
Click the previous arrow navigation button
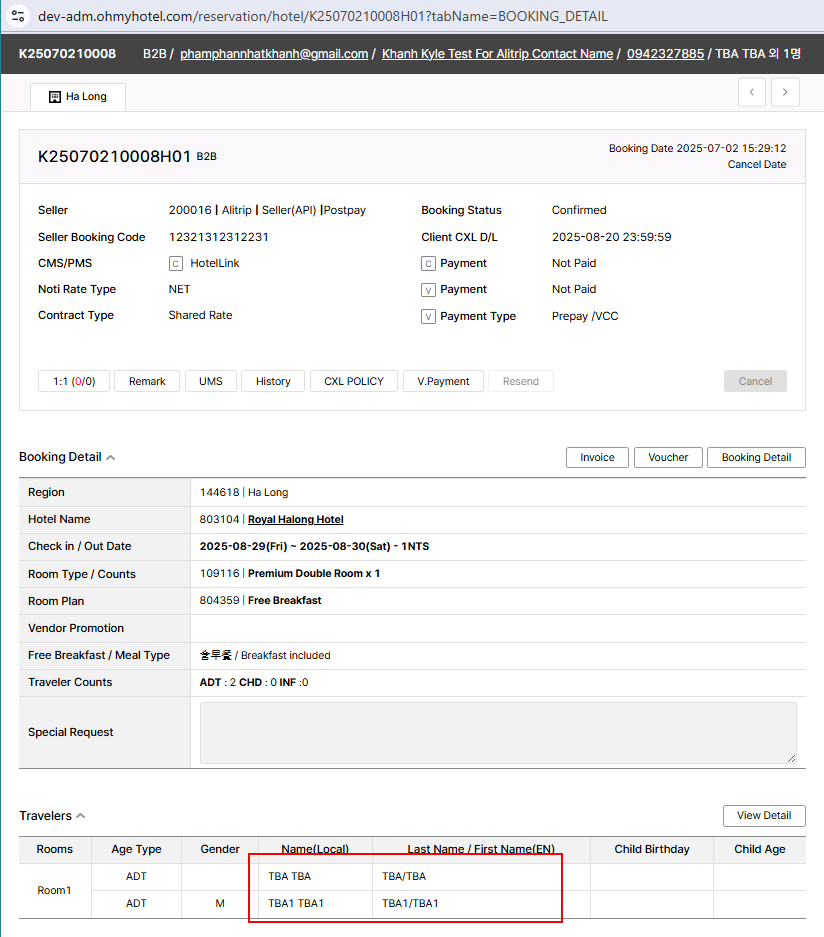coord(752,92)
